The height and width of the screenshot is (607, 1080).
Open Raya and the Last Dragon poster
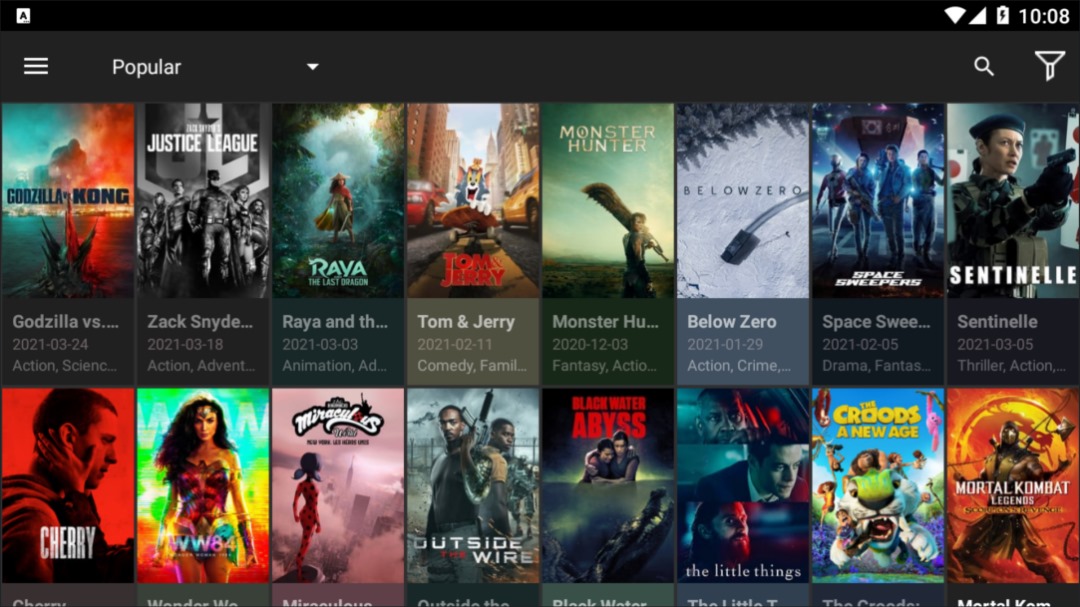pos(338,200)
